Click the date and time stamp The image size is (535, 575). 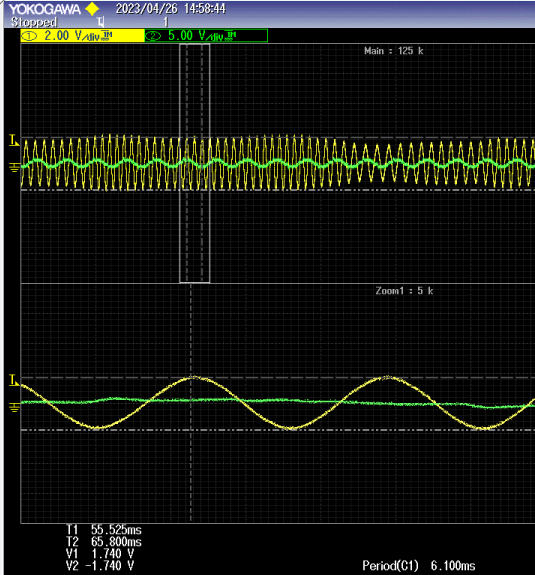point(171,9)
